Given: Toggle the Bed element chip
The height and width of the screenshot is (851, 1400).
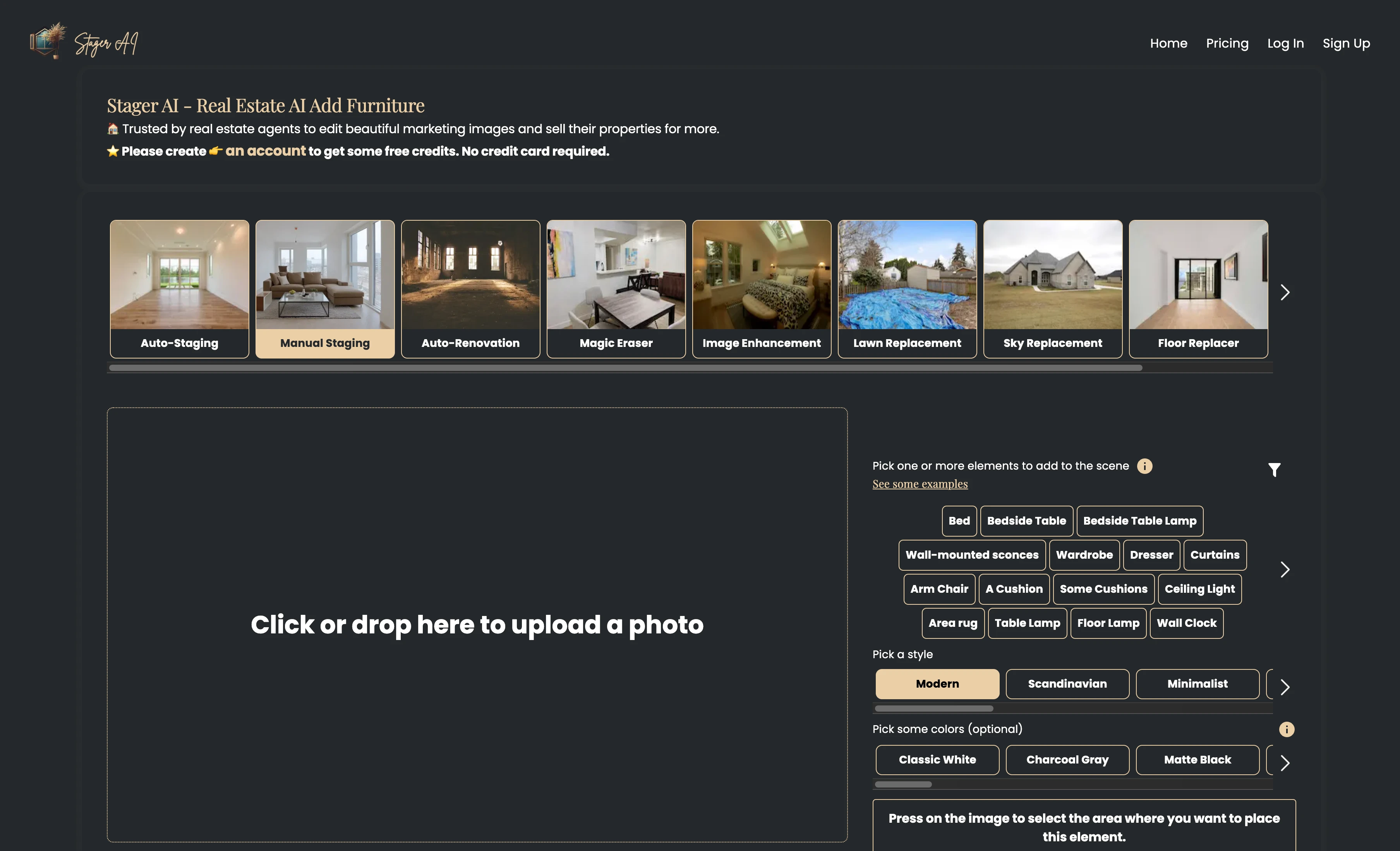Looking at the screenshot, I should tap(959, 521).
